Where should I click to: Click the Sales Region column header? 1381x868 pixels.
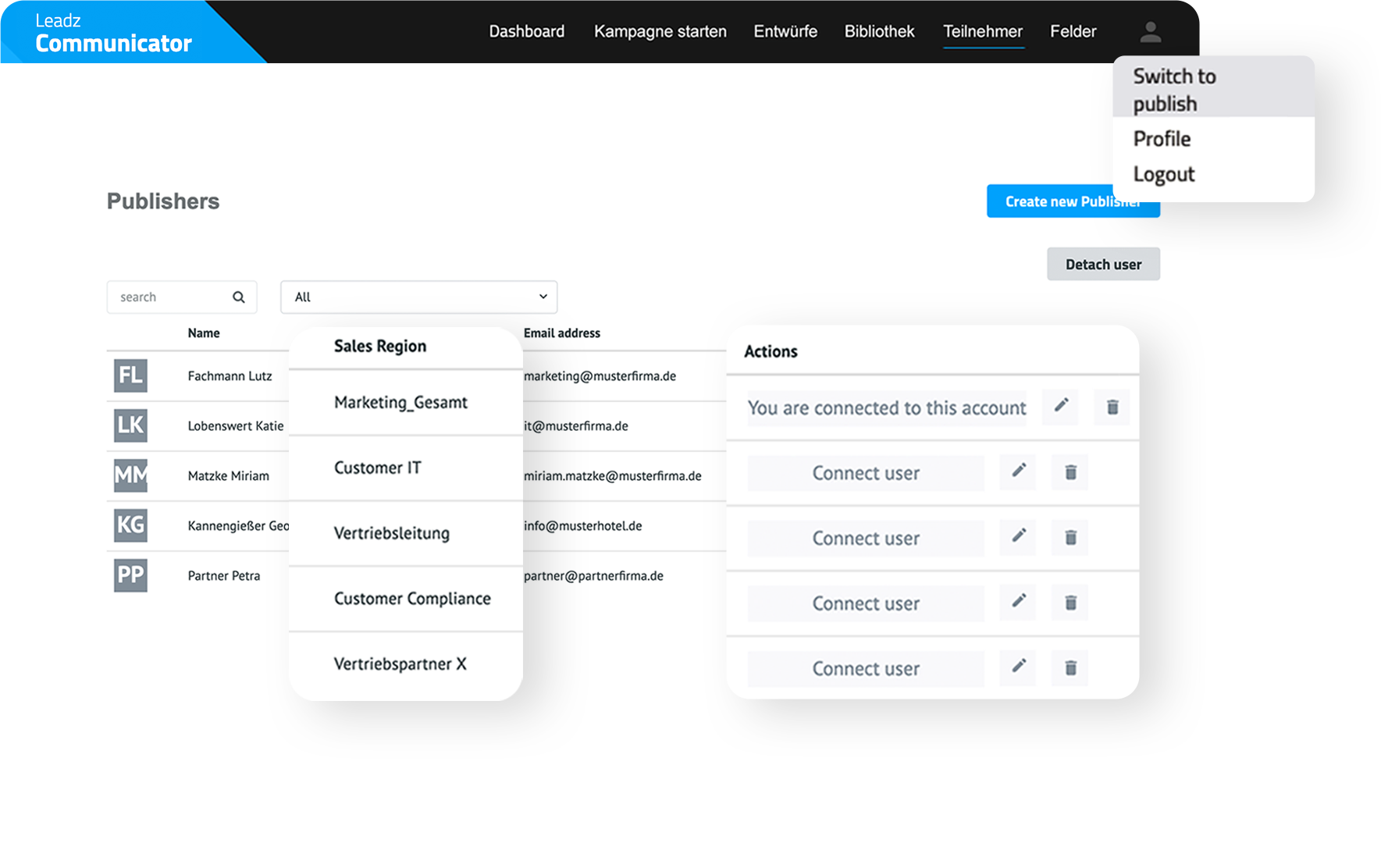pos(380,347)
